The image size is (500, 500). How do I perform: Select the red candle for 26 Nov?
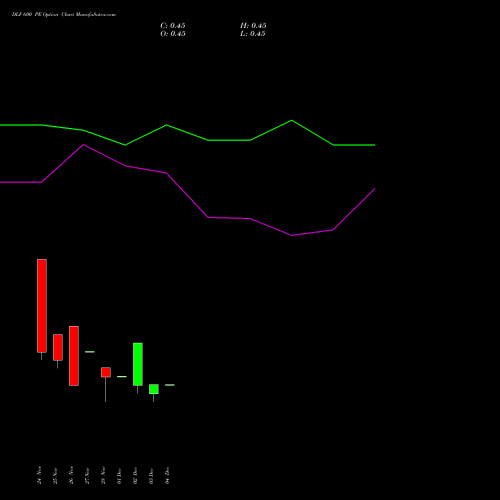(74, 356)
